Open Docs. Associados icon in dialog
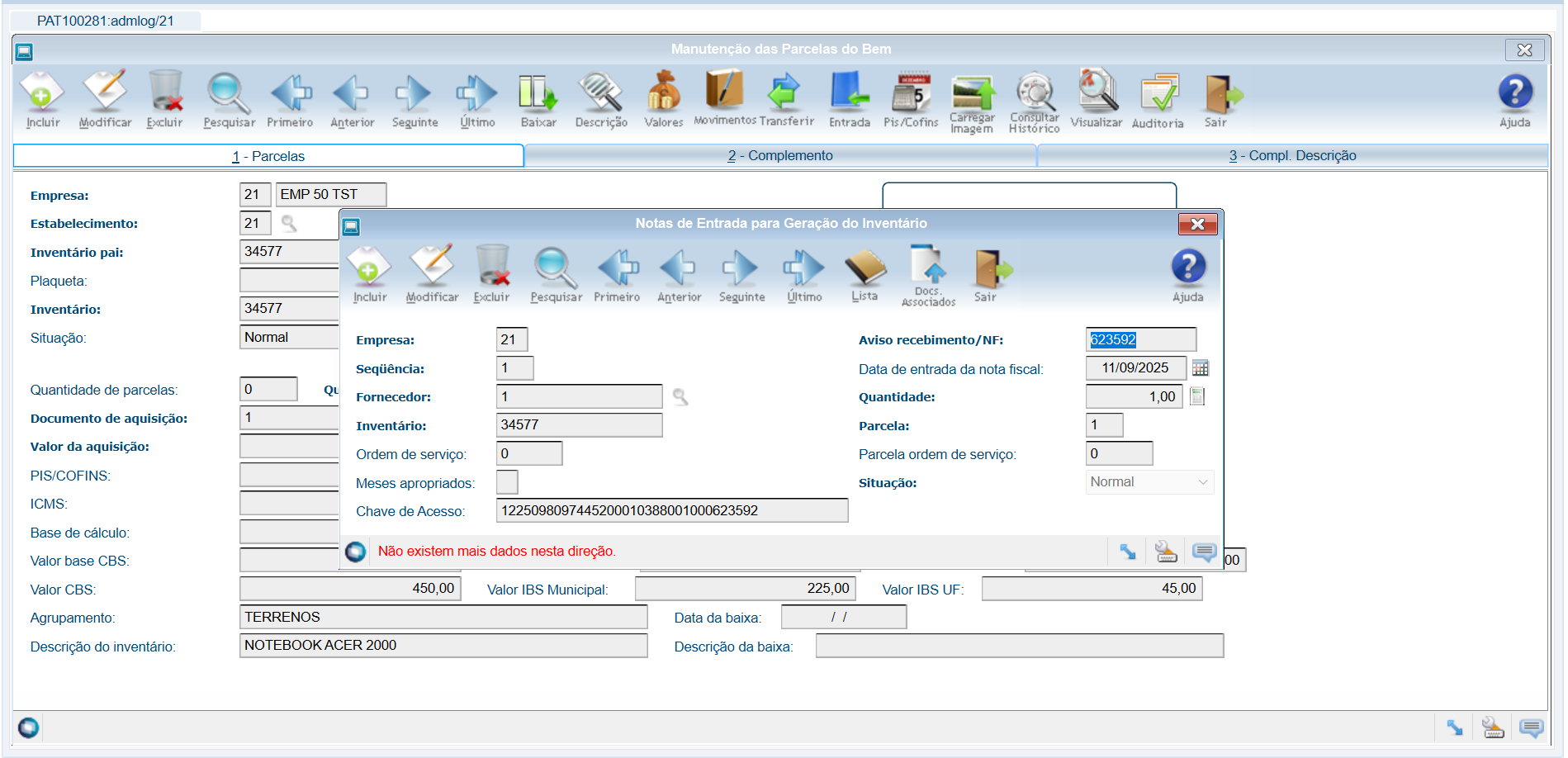The width and height of the screenshot is (1568, 758). coord(928,276)
